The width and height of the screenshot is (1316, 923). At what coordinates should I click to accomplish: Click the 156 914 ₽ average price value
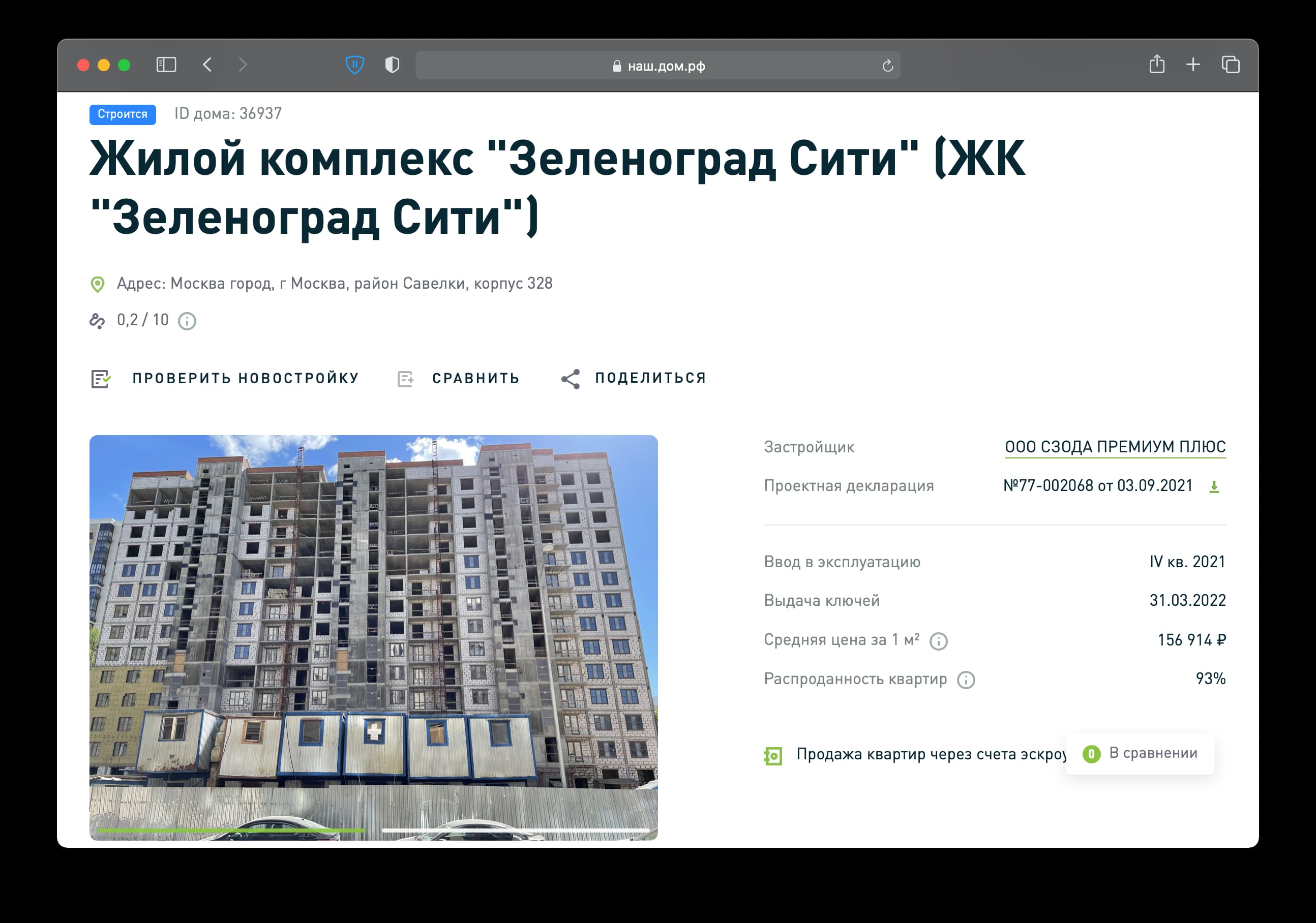(x=1191, y=640)
